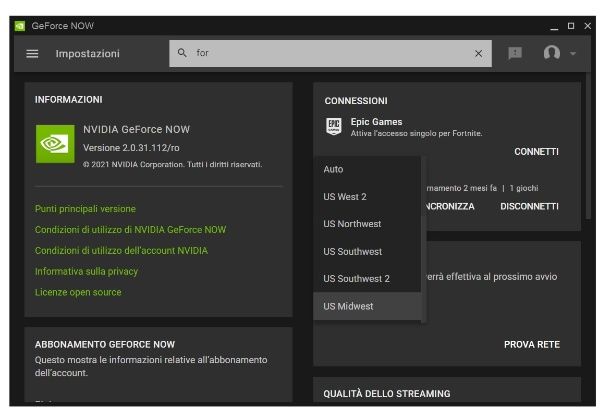Viewport: 610px width, 419px height.
Task: Open the hamburger navigation menu
Action: pos(32,54)
